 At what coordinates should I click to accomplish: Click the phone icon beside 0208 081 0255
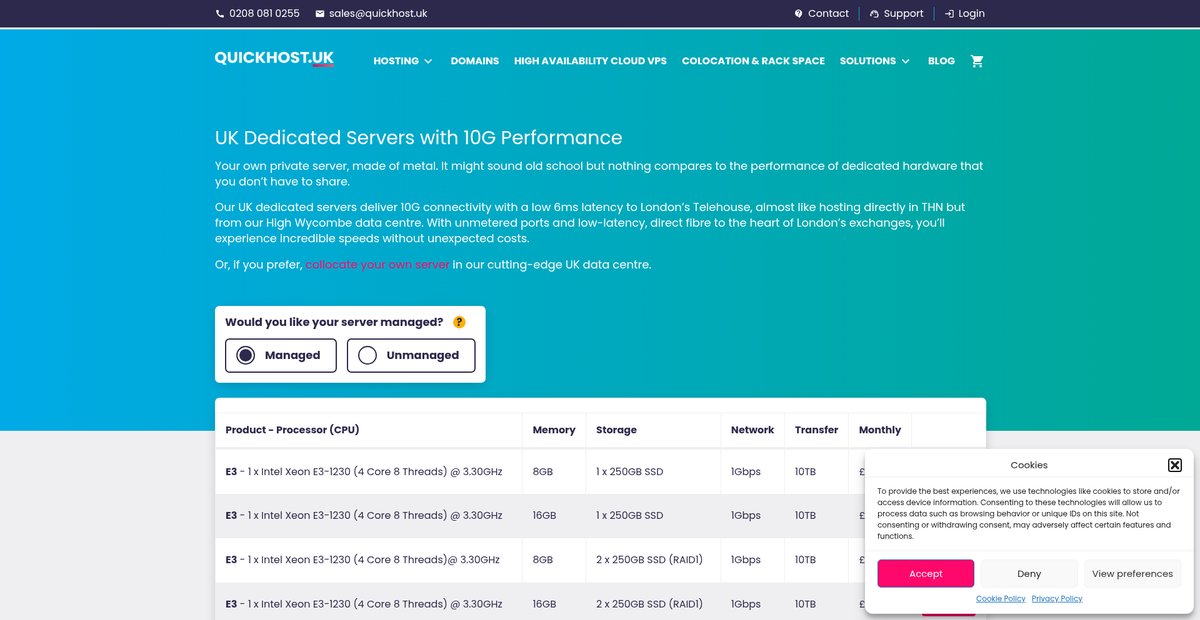pos(220,14)
